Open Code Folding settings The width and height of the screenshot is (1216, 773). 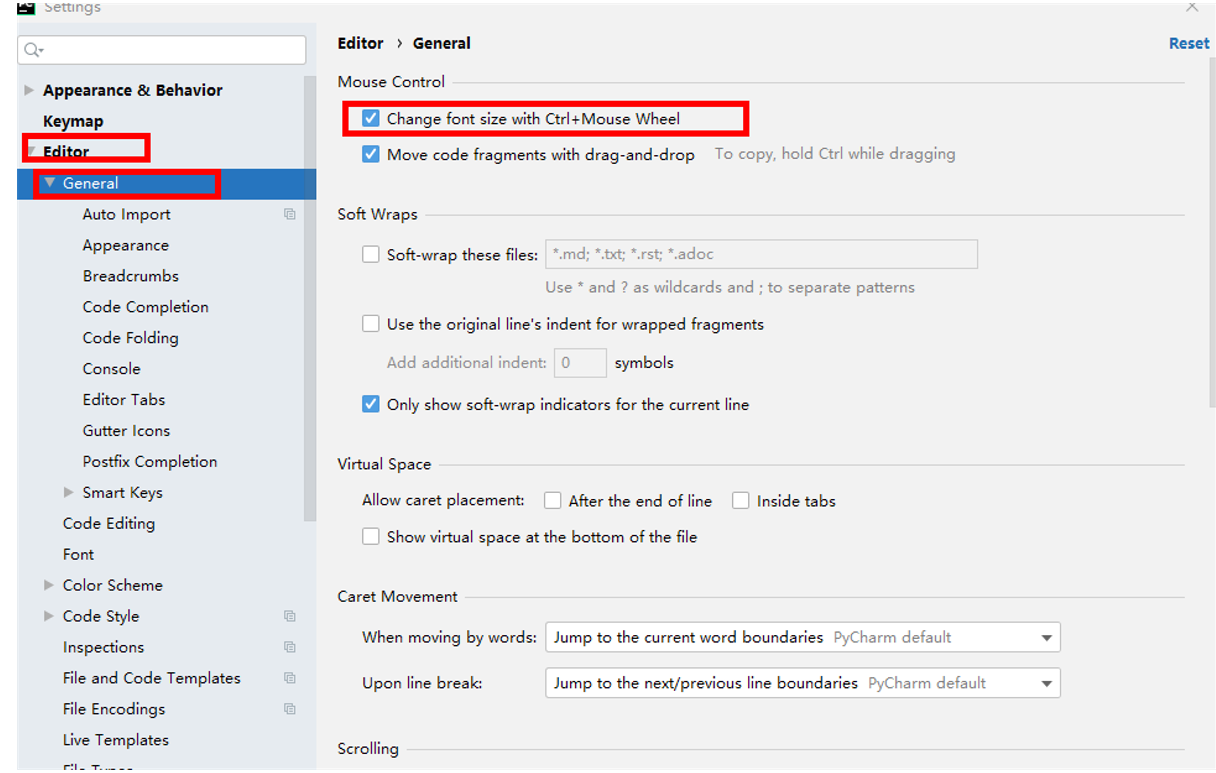[x=130, y=338]
